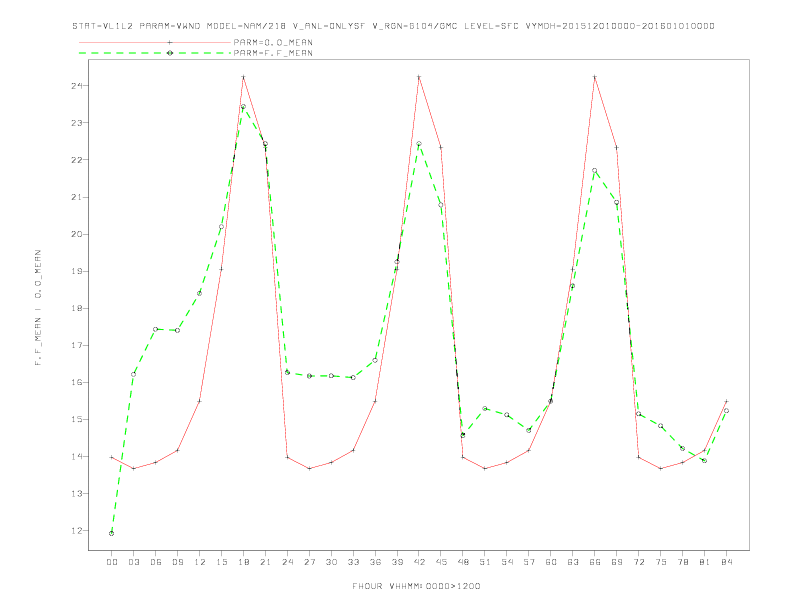The image size is (792, 612).
Task: Click y-axis tick label 14
Action: click(x=77, y=456)
